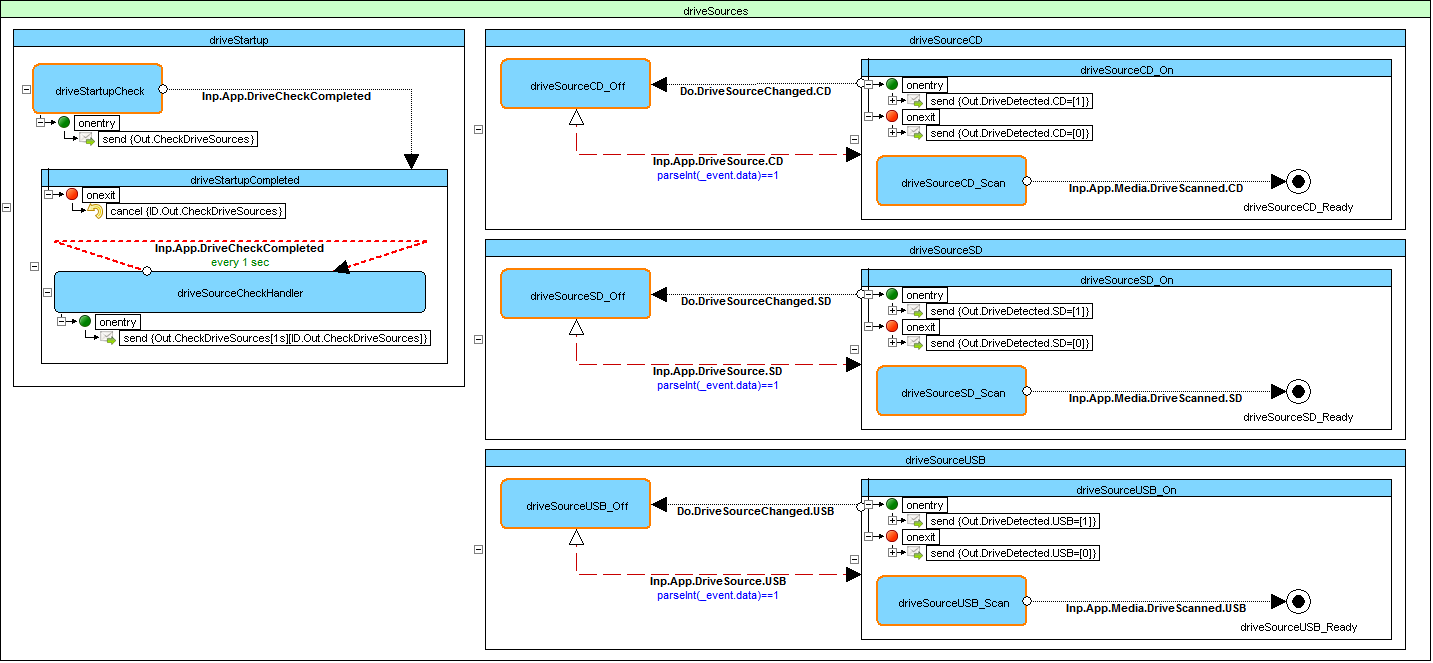The width and height of the screenshot is (1433, 663).
Task: Click the red onexit icon in driveStartupCompleted
Action: coord(71,195)
